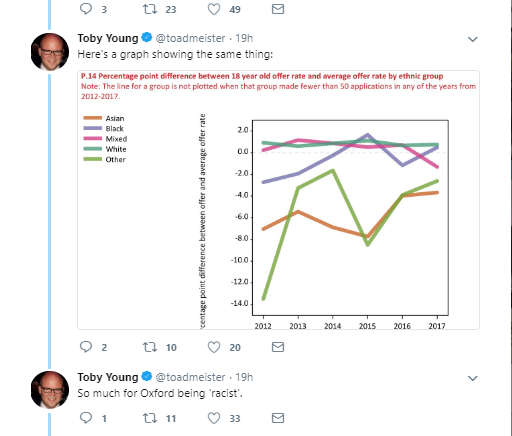
Task: Like the graph tweet with 20 likes
Action: 214,347
